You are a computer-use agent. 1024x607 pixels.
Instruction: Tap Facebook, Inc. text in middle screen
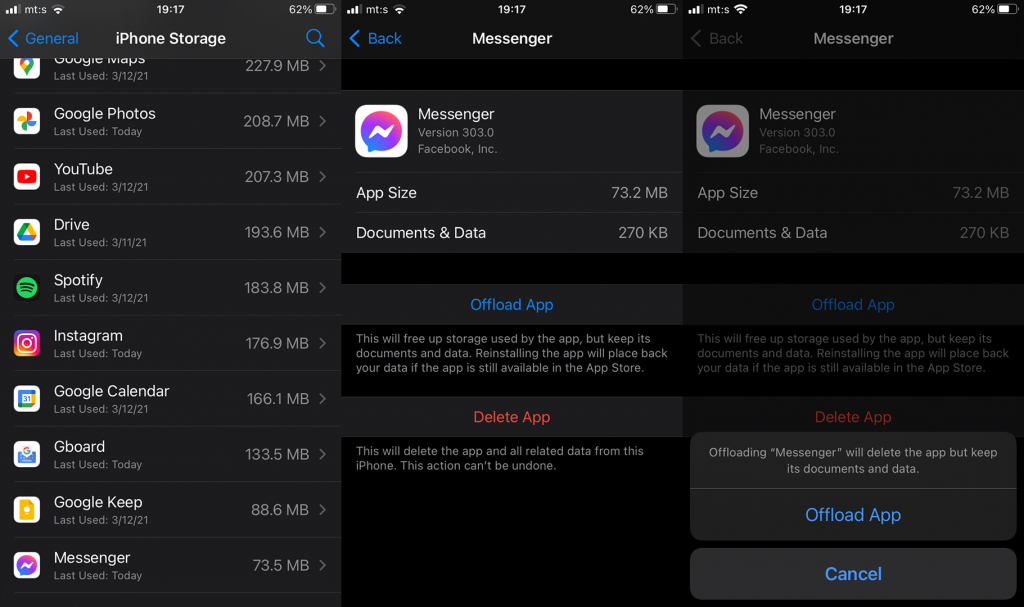pos(457,149)
